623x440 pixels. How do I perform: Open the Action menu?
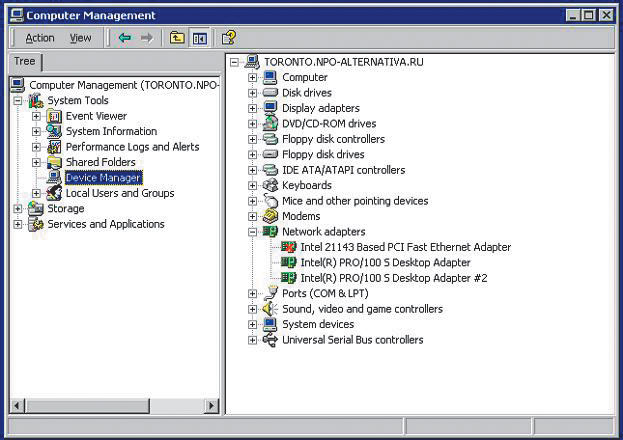point(40,38)
